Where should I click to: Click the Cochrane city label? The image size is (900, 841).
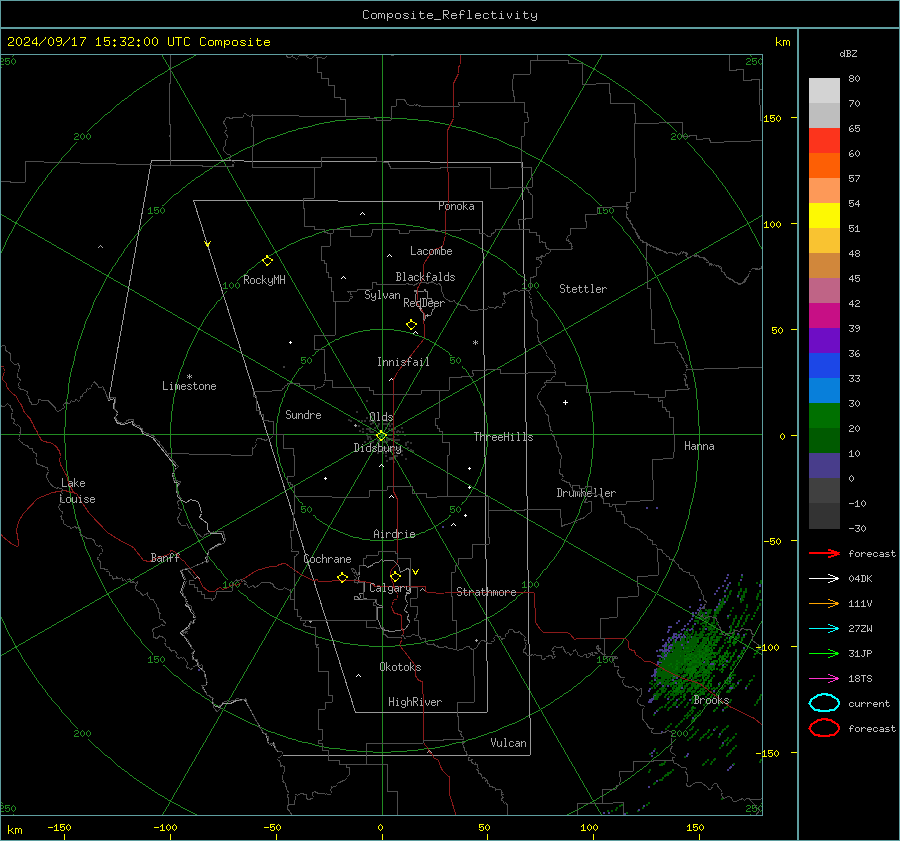[x=327, y=559]
